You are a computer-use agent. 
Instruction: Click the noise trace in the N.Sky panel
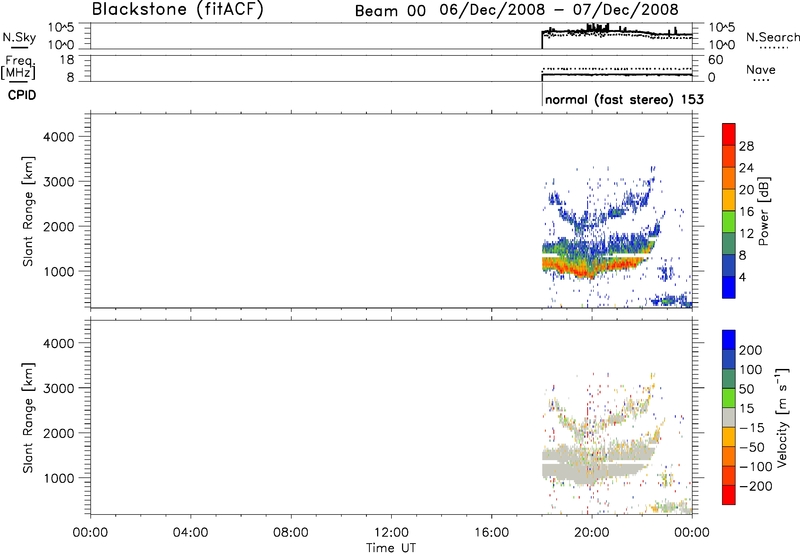(616, 32)
